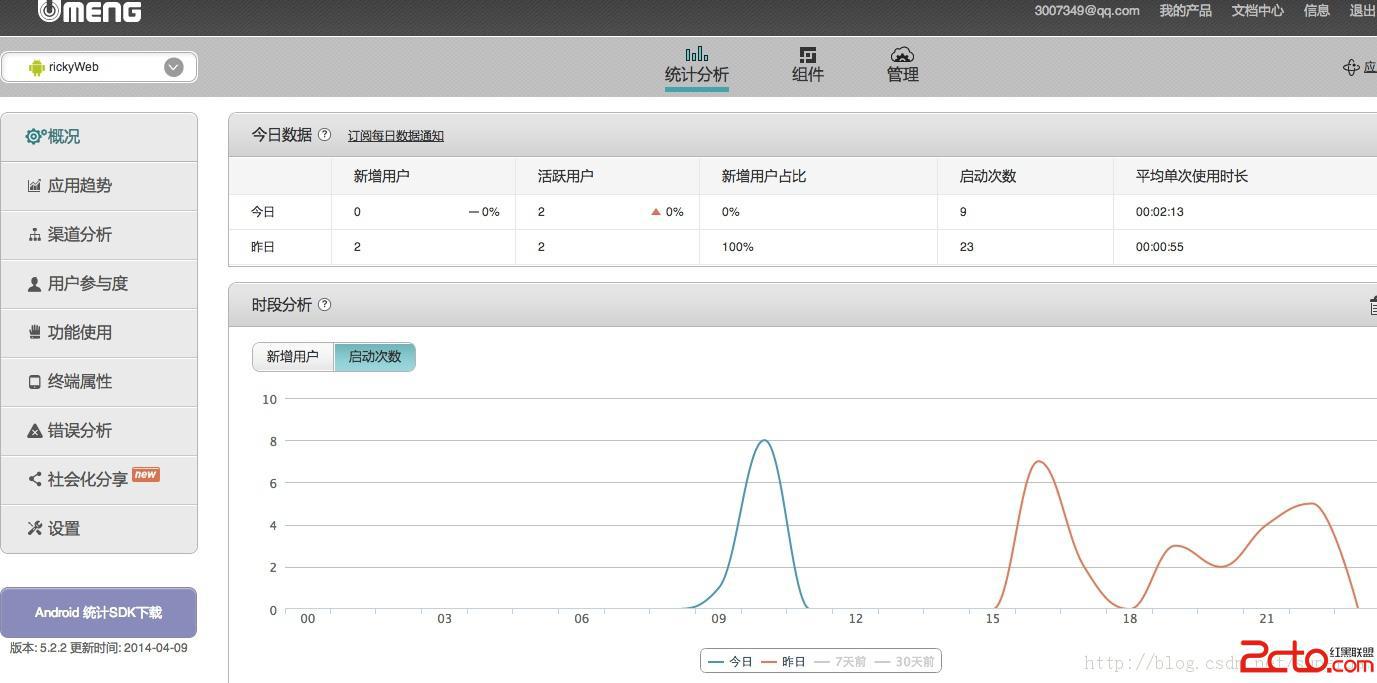Open the 我的产品 menu

(1185, 11)
